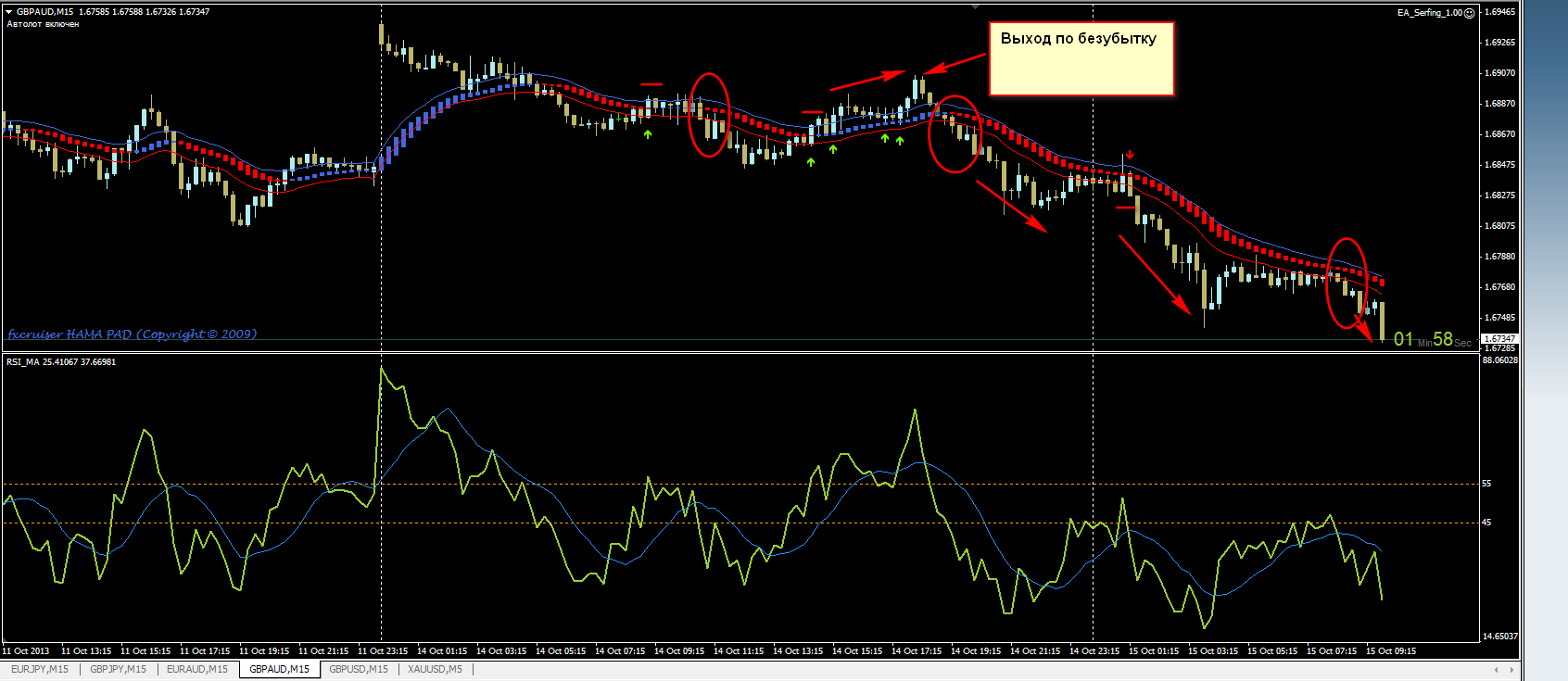The height and width of the screenshot is (681, 1568).
Task: Click the 1.68670 price scale value
Action: (x=1500, y=134)
